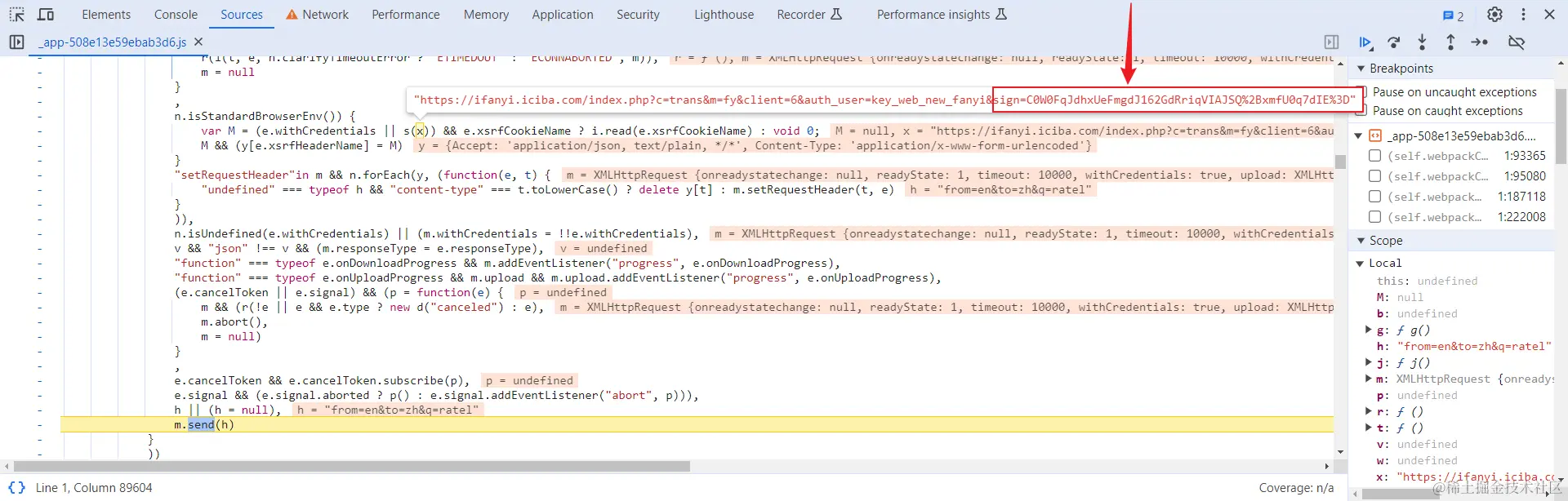Toggle breakpoint checkbox at 1:95080

pyautogui.click(x=1374, y=175)
